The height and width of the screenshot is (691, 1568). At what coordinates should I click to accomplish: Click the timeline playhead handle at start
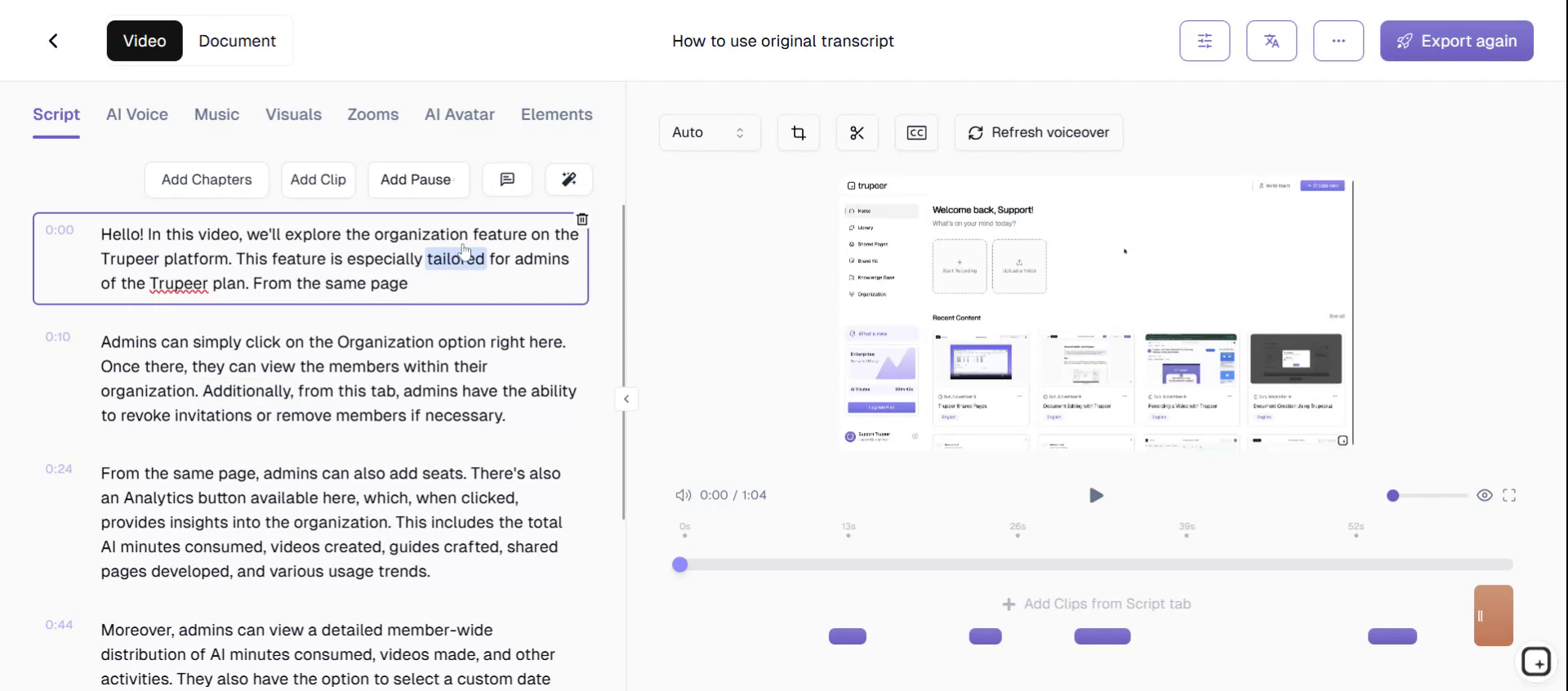tap(679, 564)
